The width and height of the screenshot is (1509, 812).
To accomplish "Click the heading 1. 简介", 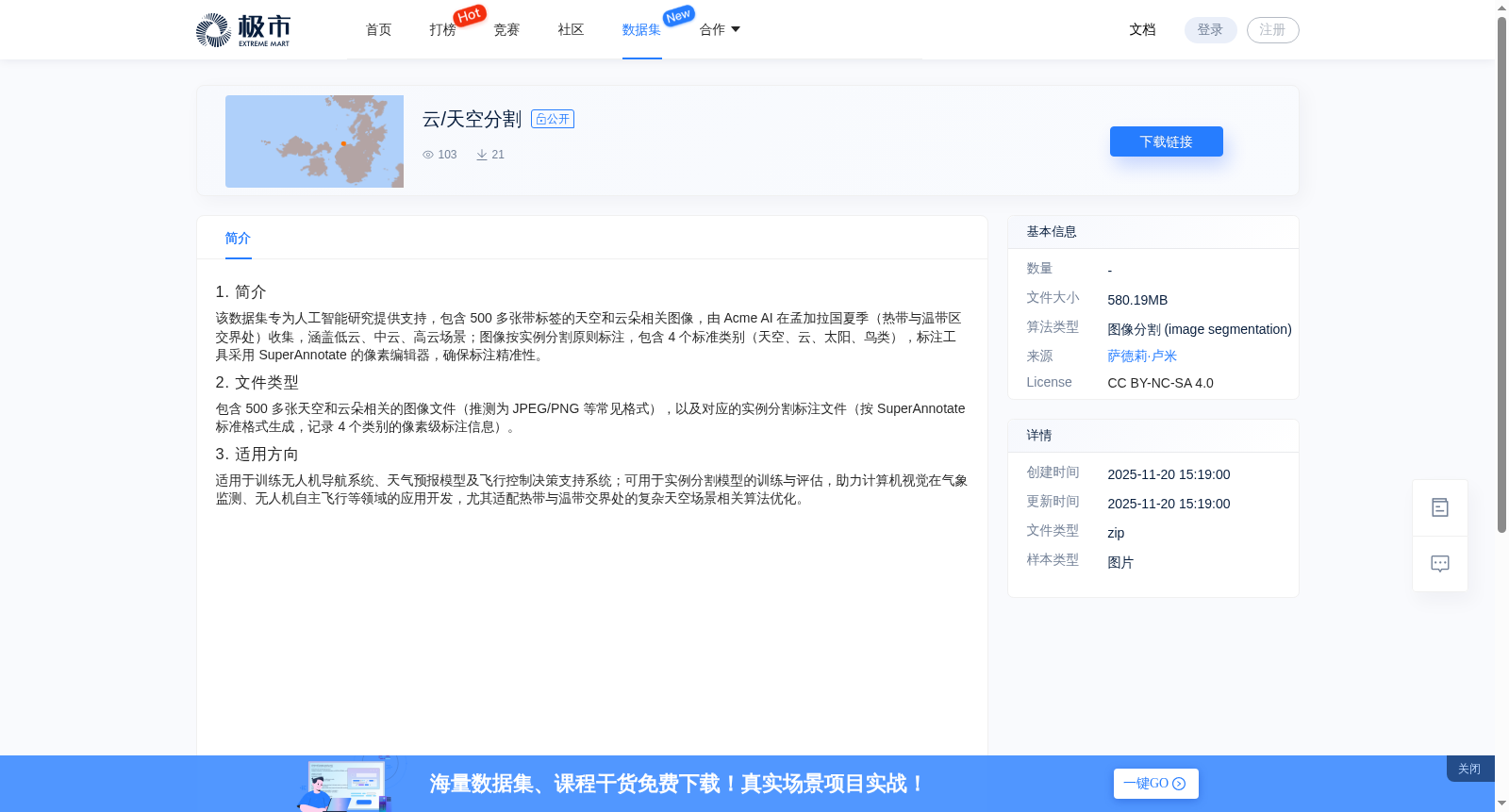I will 240,292.
